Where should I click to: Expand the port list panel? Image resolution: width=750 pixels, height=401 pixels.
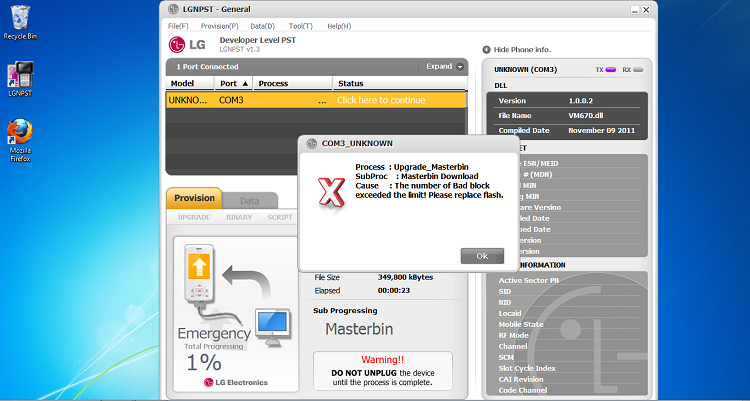click(444, 67)
